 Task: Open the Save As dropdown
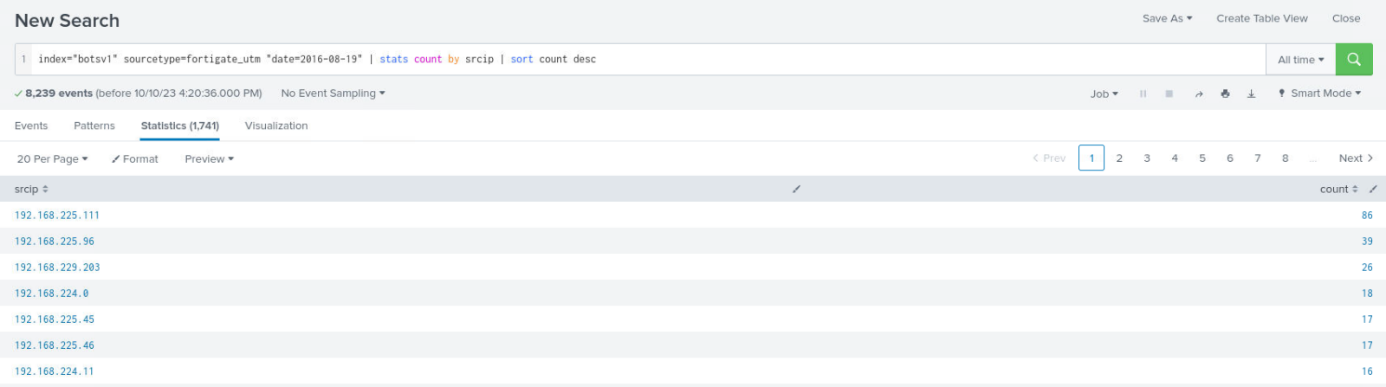tap(1167, 19)
